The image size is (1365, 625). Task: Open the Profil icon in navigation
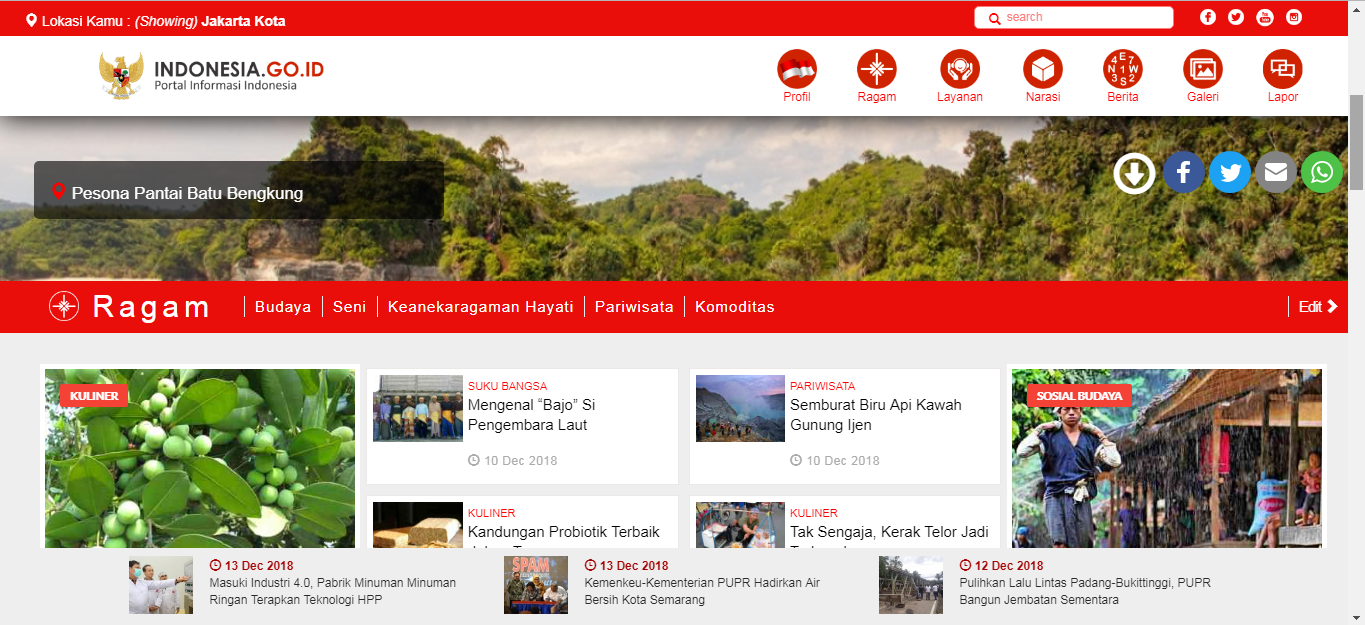[x=797, y=69]
